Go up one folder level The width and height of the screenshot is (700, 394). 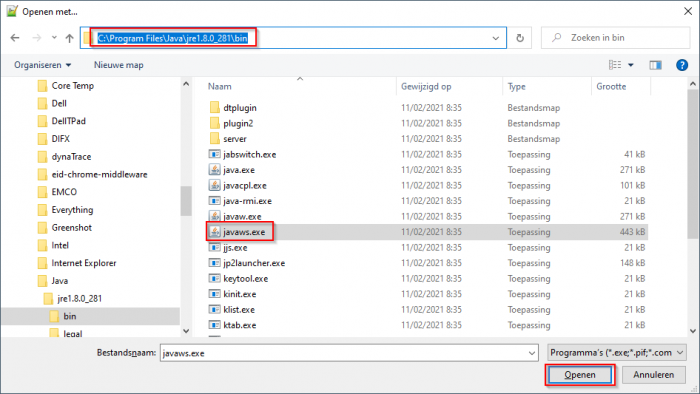[x=69, y=38]
